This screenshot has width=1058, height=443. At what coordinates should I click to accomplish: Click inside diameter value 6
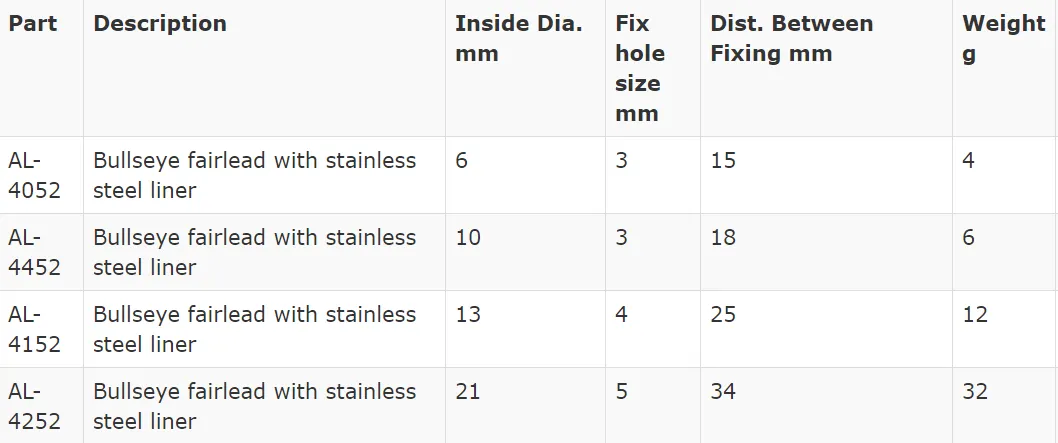[x=462, y=161]
